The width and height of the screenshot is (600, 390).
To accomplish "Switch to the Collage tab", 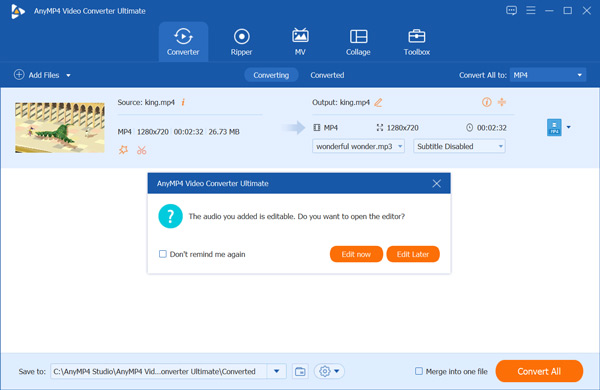I will (x=358, y=42).
